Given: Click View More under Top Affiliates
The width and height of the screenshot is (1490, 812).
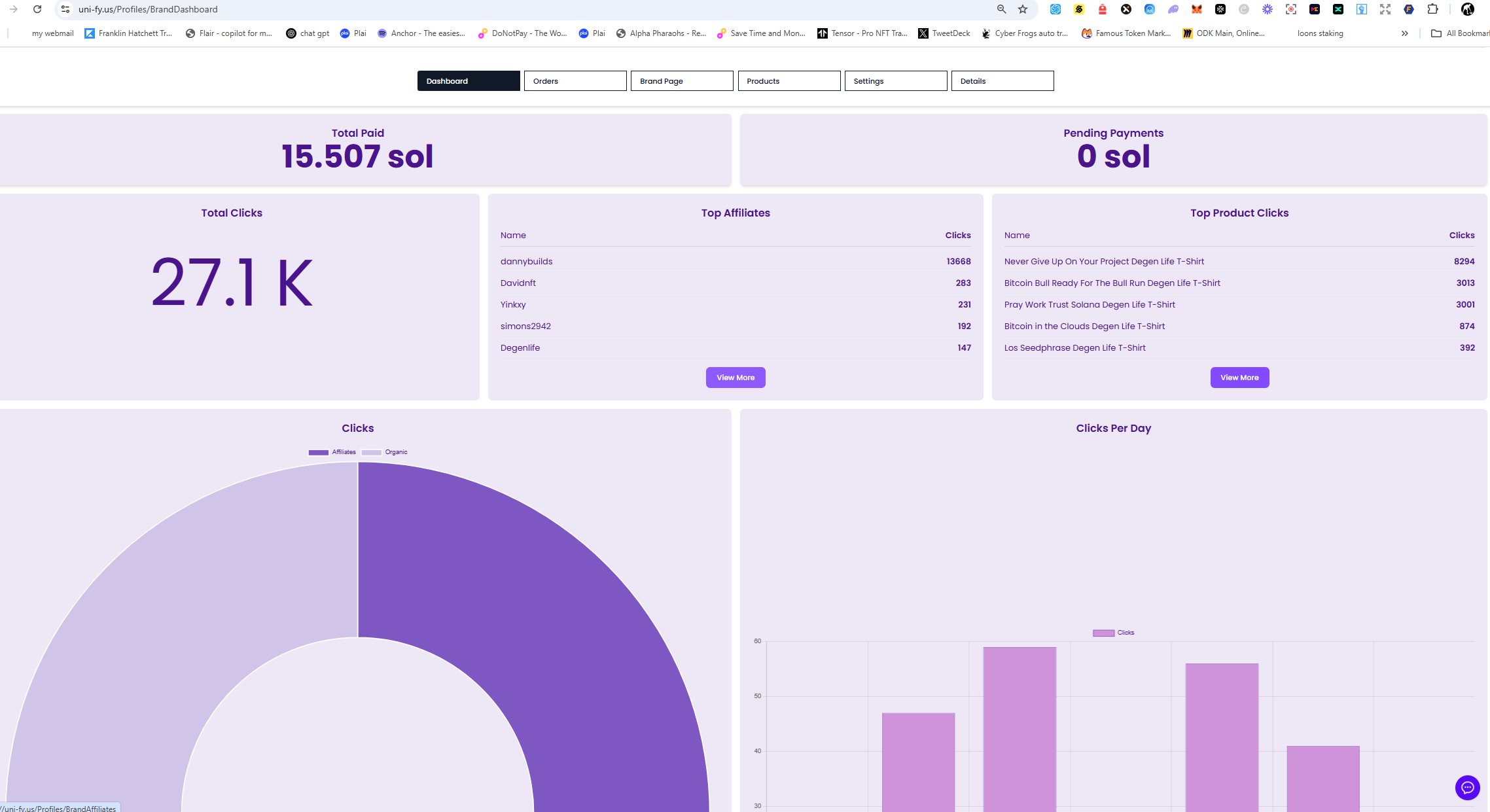Looking at the screenshot, I should point(736,378).
